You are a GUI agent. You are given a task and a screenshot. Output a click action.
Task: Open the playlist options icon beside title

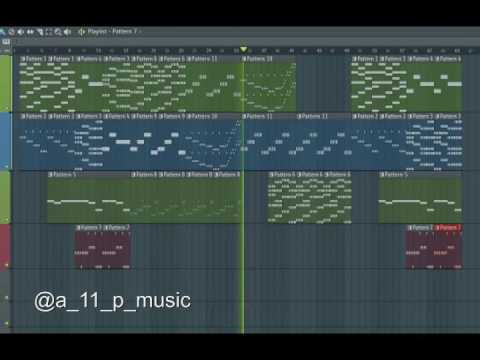82,32
